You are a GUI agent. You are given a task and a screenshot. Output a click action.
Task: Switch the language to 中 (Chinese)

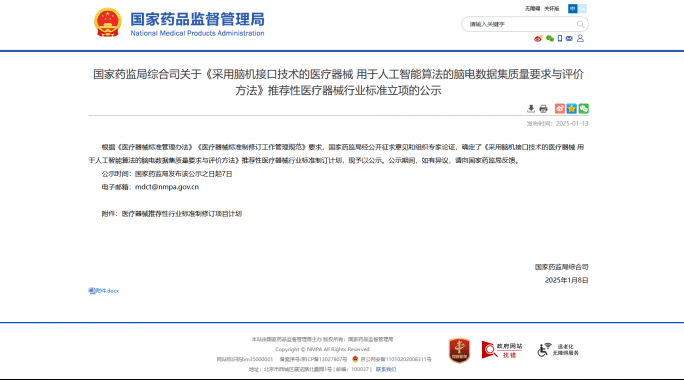point(572,9)
